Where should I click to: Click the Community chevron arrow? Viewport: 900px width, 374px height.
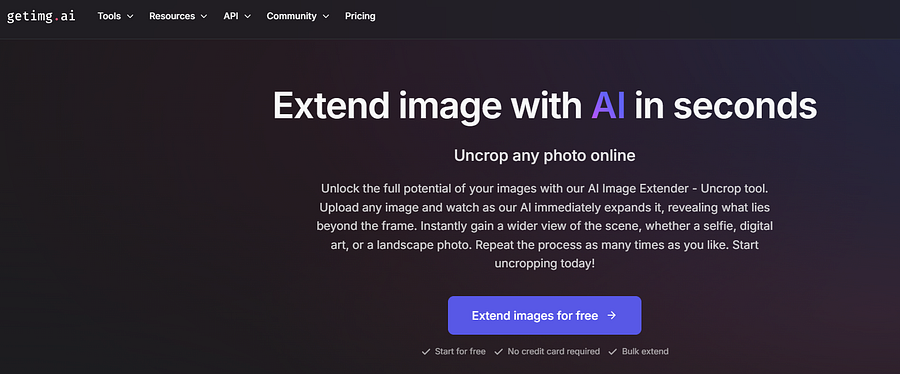[x=325, y=17]
